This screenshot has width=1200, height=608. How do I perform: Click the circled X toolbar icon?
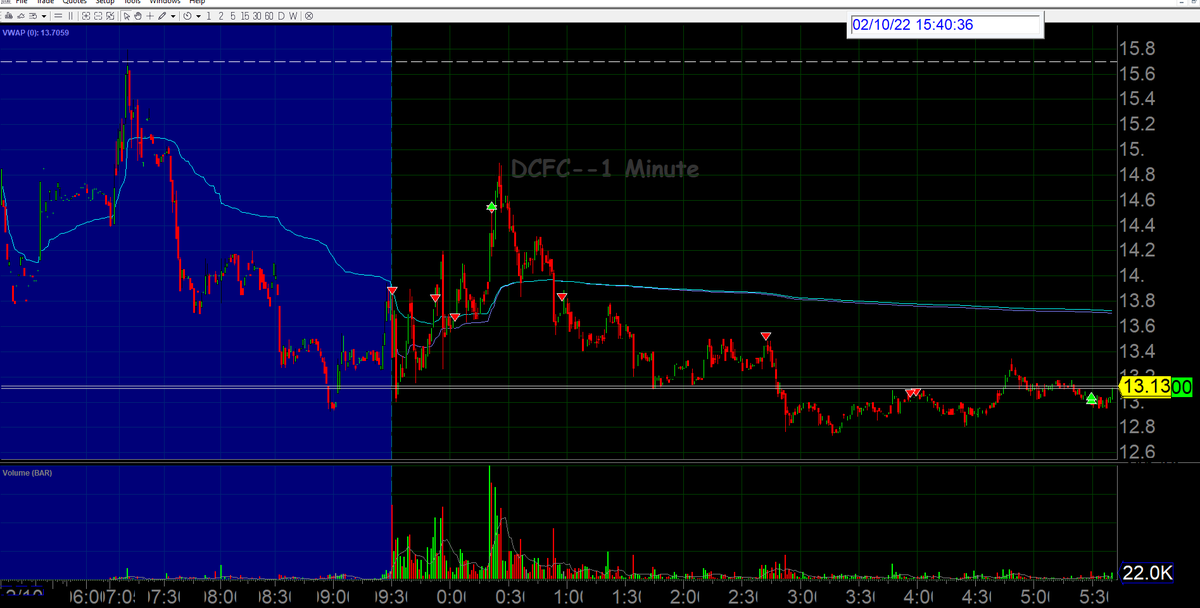coord(309,16)
